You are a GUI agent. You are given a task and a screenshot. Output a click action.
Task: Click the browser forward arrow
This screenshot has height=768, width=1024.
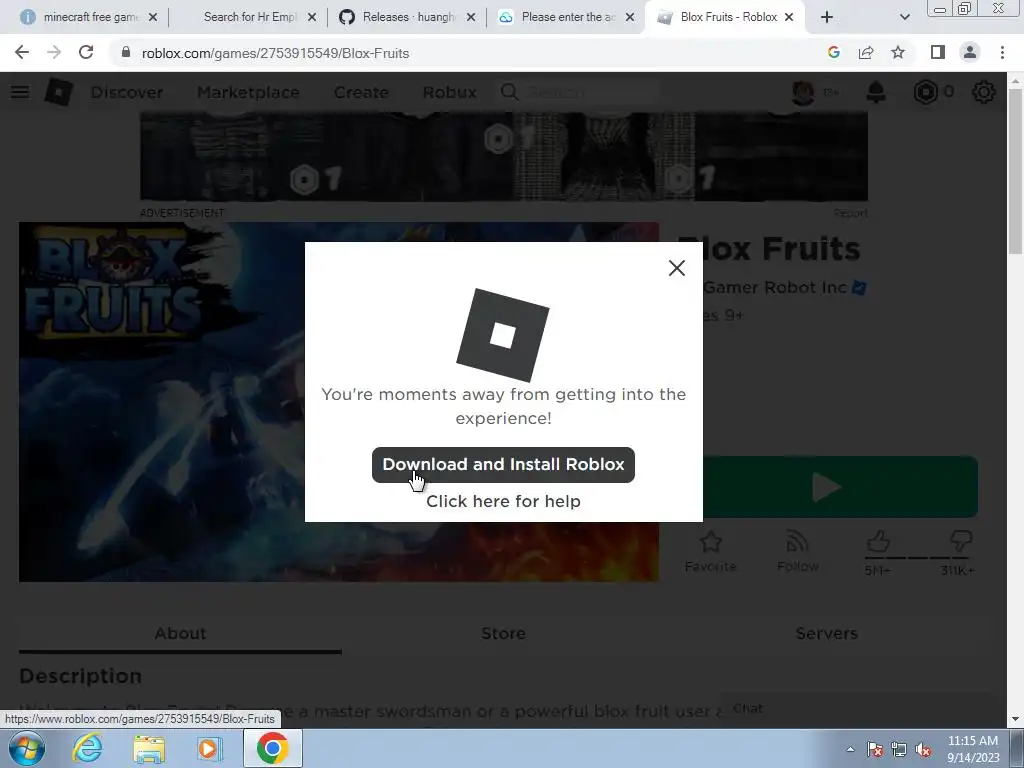[54, 53]
